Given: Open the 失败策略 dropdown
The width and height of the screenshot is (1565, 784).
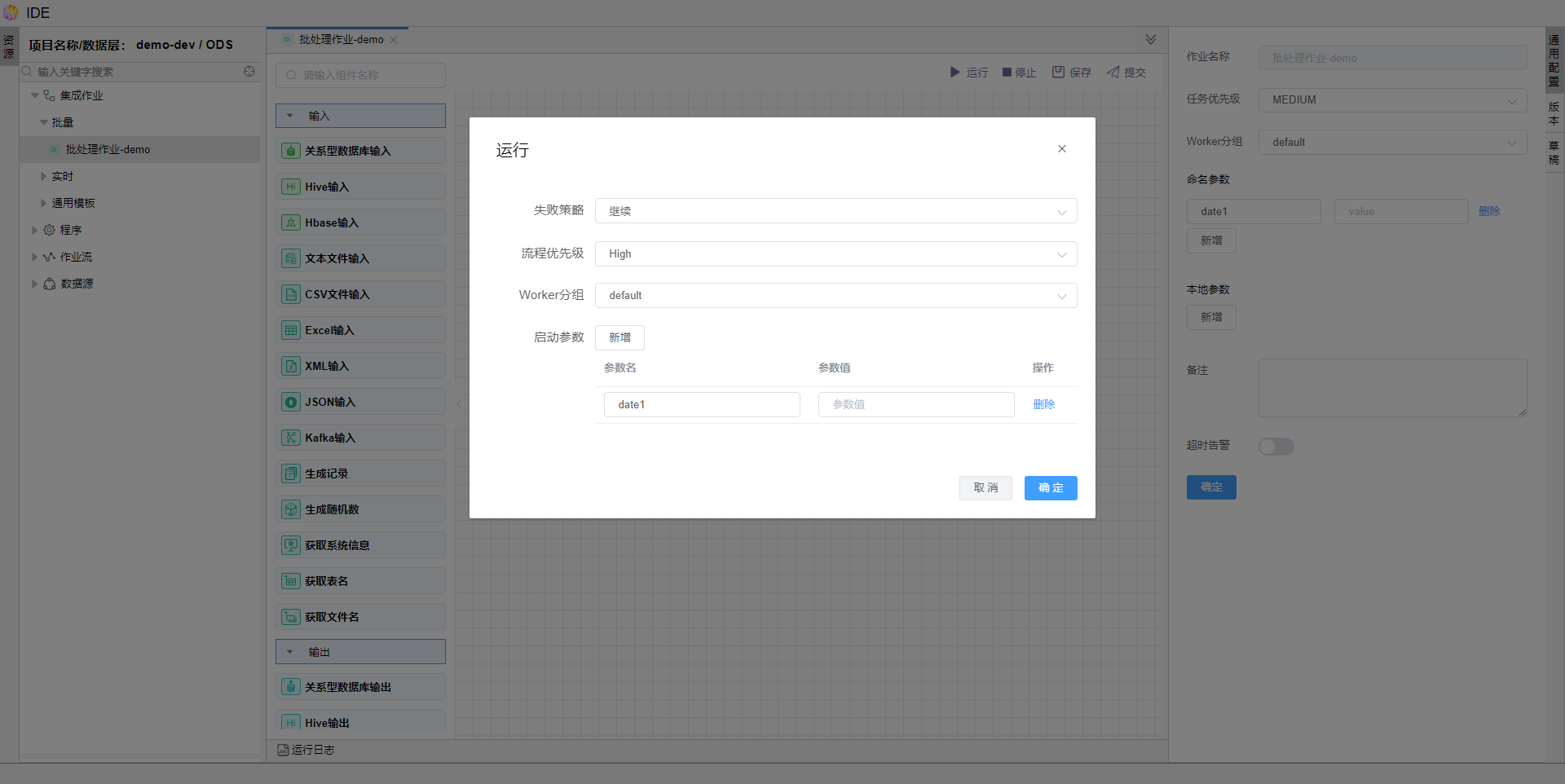Looking at the screenshot, I should coord(835,211).
